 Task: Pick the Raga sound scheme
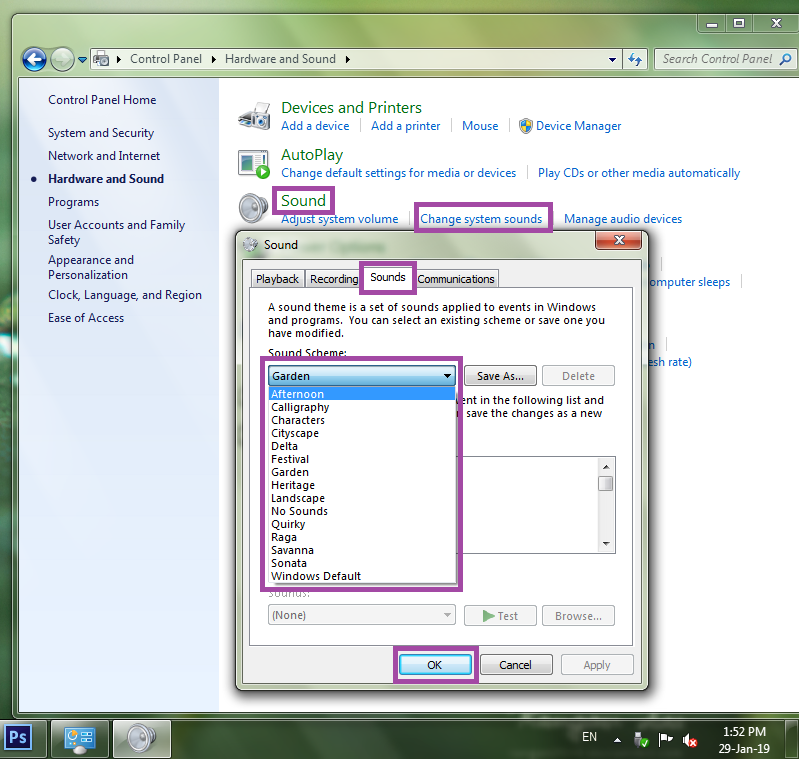tap(361, 537)
